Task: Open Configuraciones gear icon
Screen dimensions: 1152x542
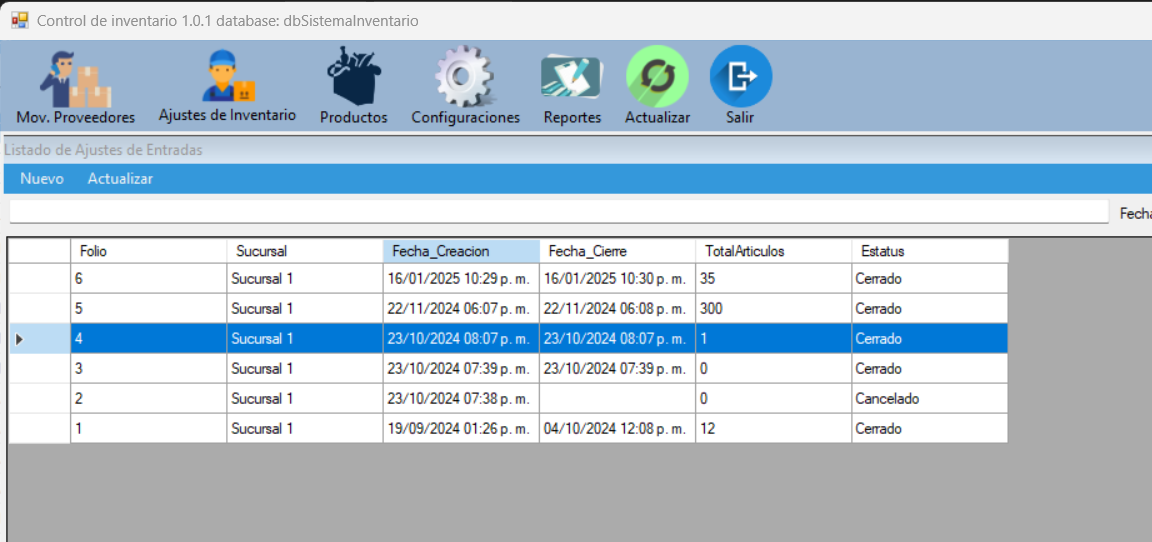Action: click(x=465, y=78)
